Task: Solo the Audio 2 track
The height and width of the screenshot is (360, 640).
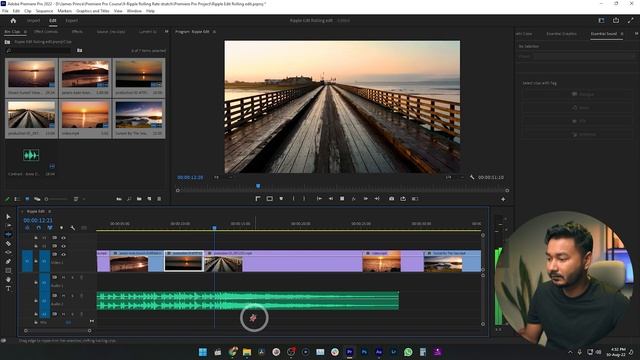Action: 72,296
